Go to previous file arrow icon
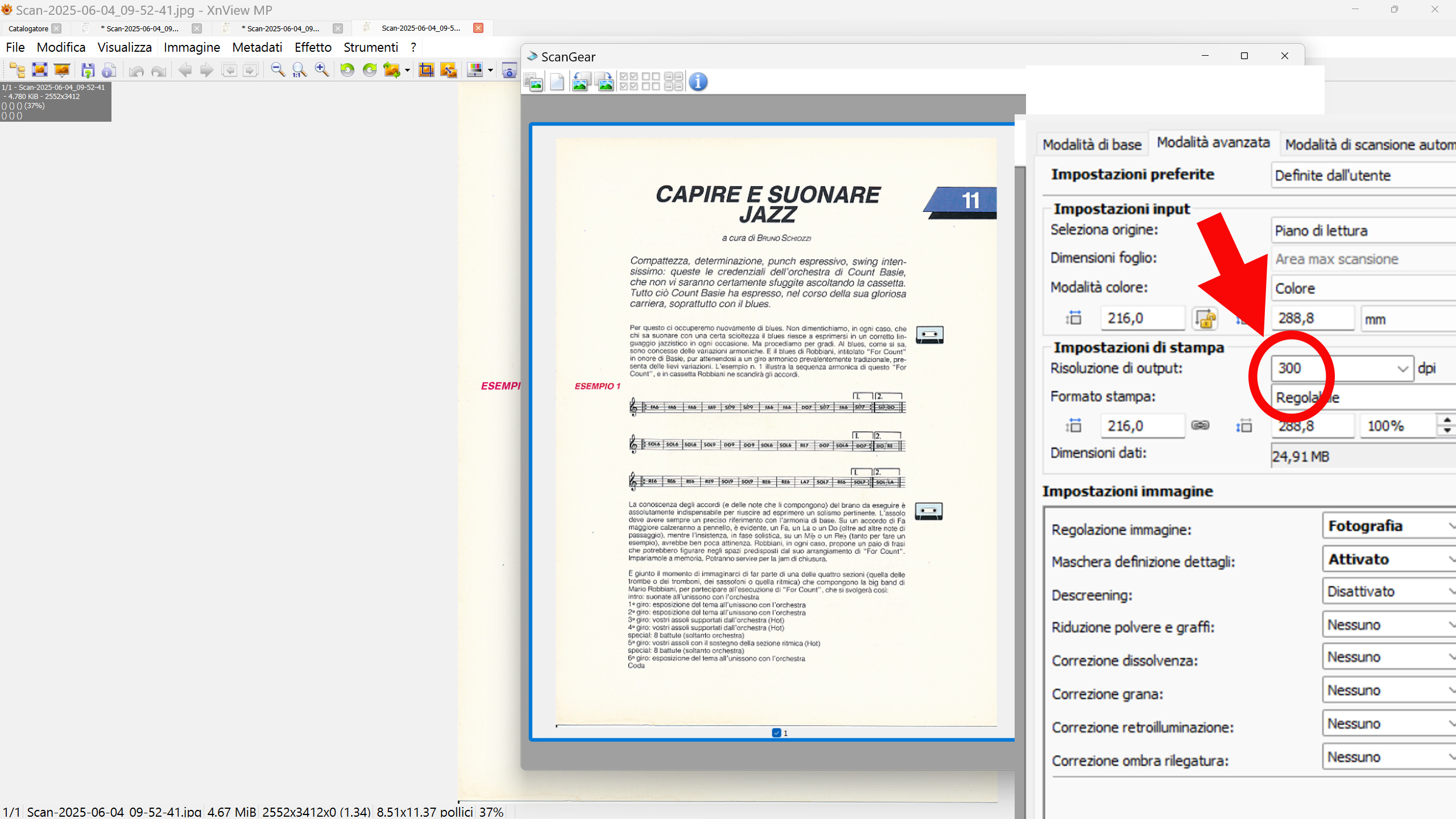This screenshot has width=1456, height=819. (x=185, y=70)
